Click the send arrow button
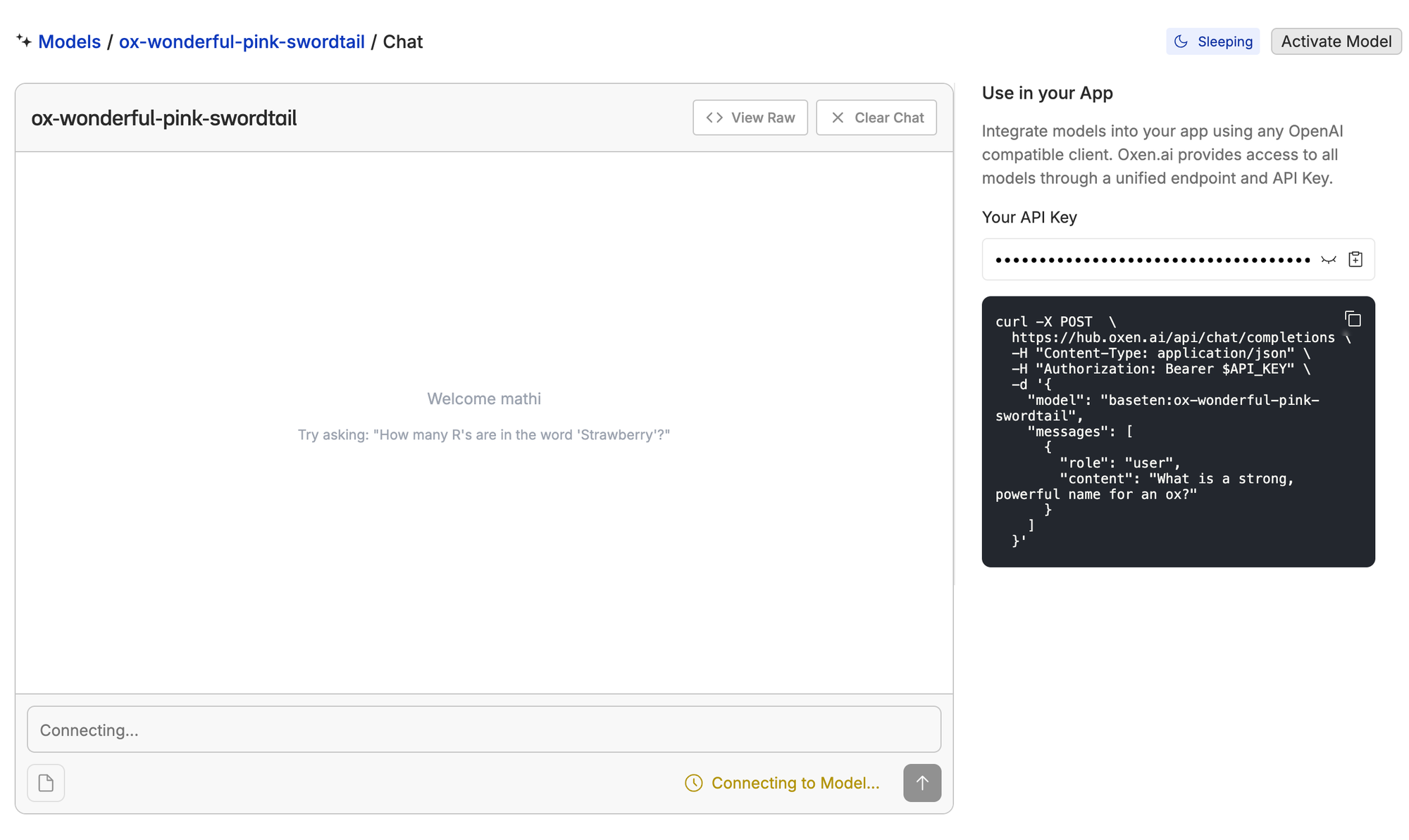 pyautogui.click(x=921, y=783)
